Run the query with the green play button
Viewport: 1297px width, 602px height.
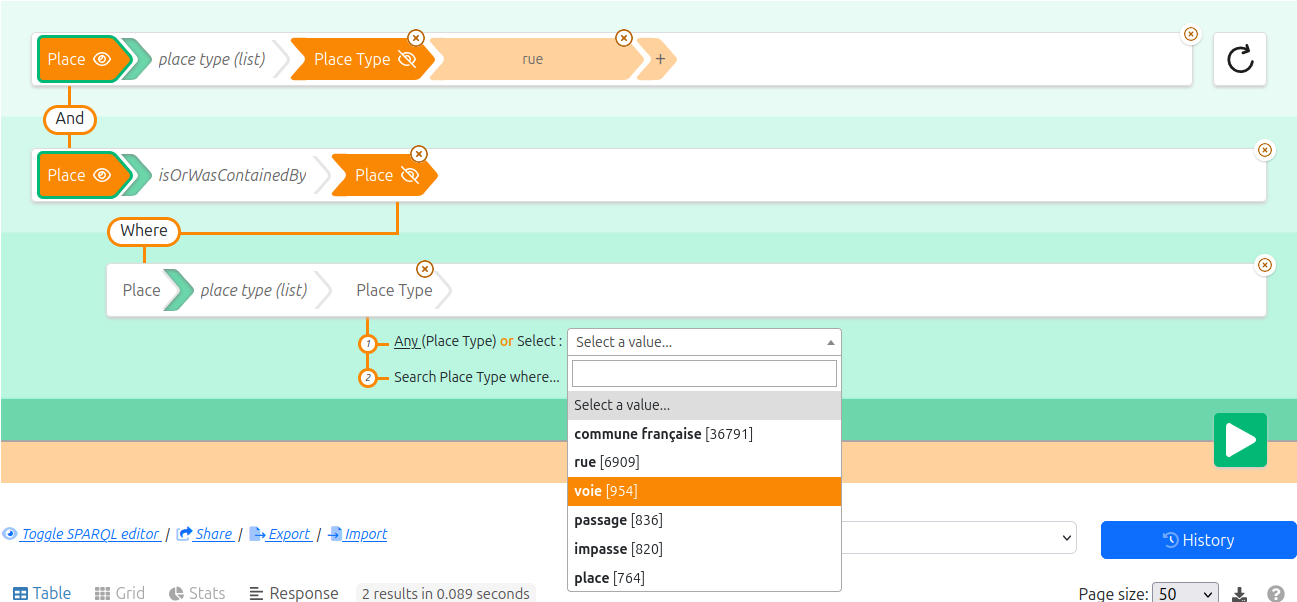tap(1240, 440)
